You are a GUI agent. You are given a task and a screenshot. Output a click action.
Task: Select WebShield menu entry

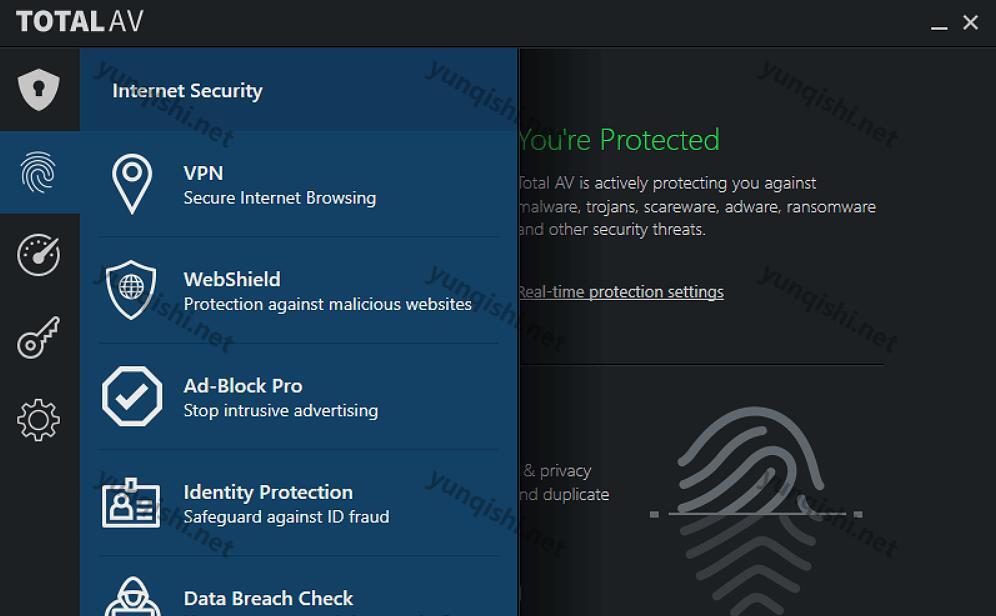299,290
